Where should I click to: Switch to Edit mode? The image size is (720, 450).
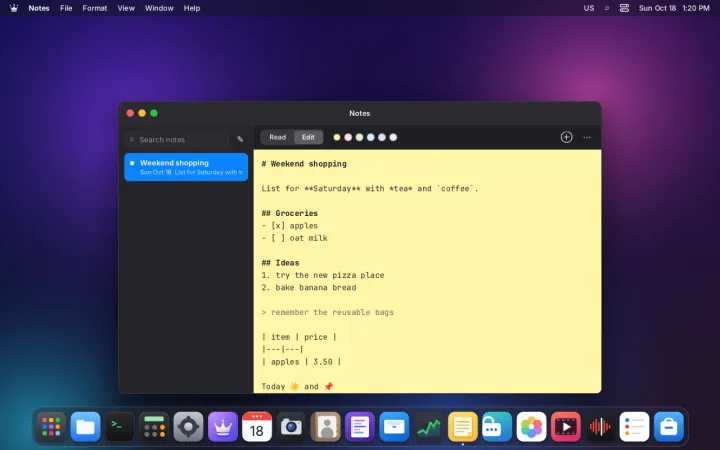tap(308, 137)
